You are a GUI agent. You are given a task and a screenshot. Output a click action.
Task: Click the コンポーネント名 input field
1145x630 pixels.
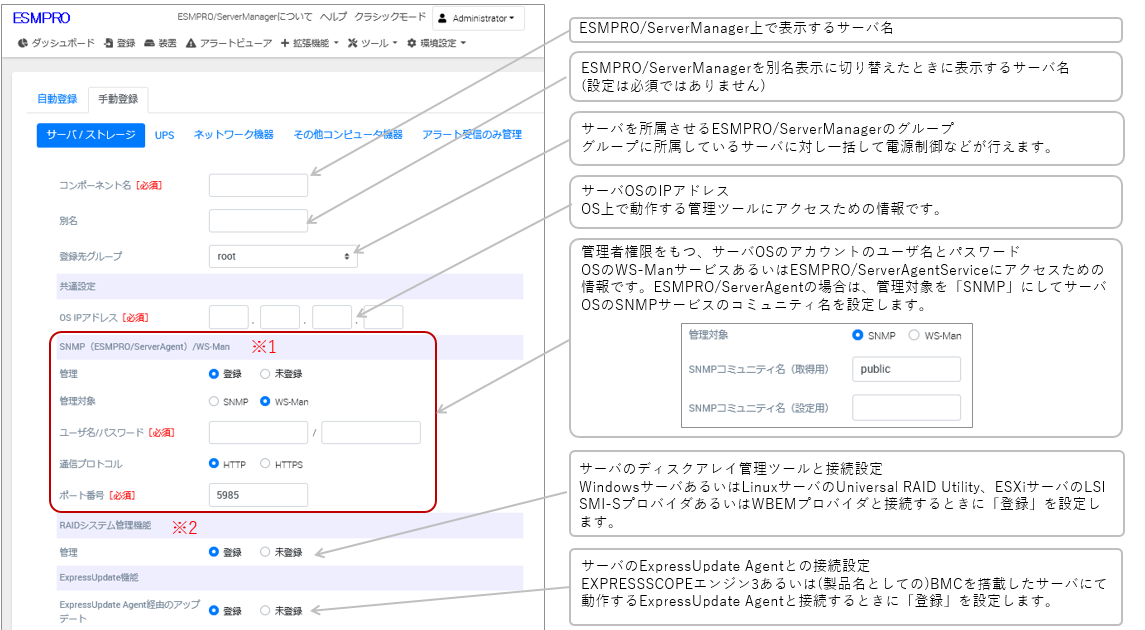pos(259,185)
